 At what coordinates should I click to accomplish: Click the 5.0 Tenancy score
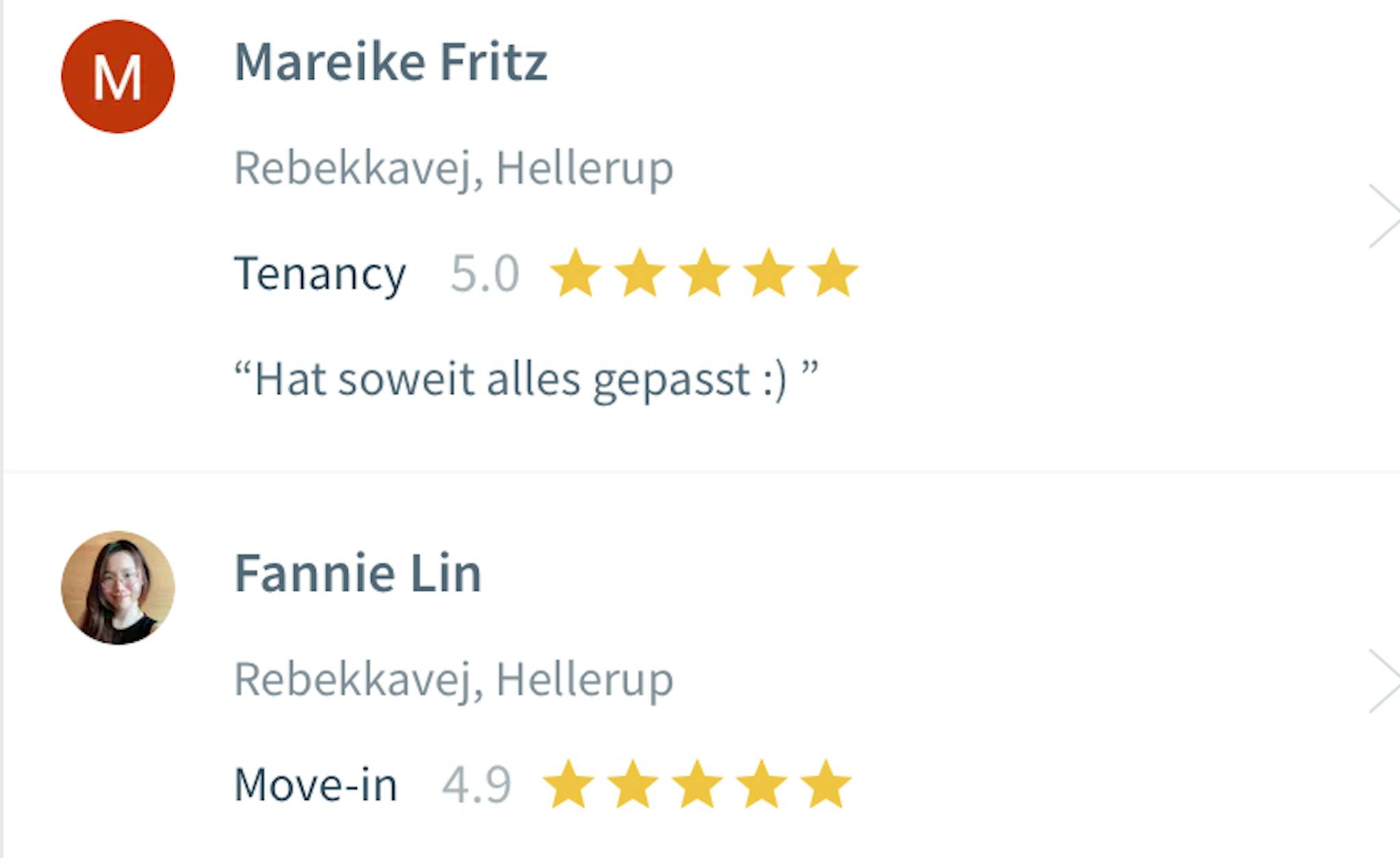[485, 273]
